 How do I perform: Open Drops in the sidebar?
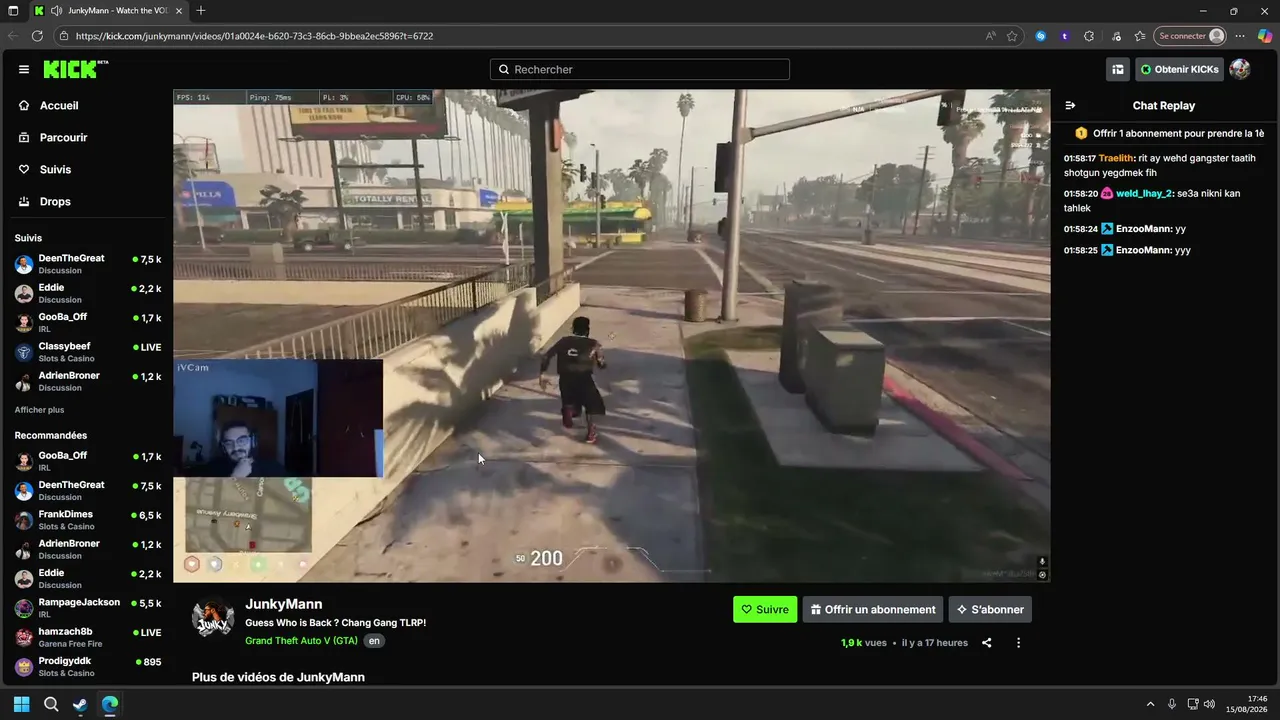55,201
